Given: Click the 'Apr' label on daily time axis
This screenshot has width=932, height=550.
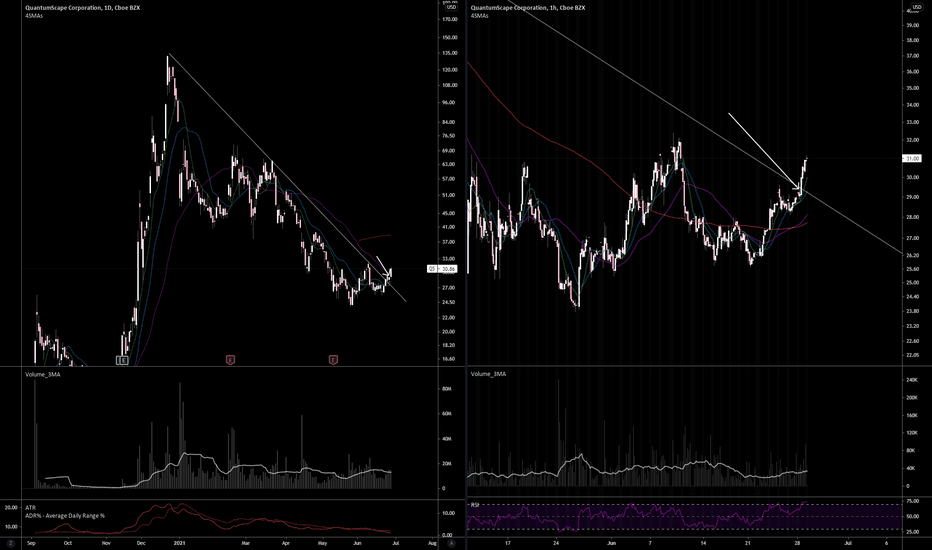Looking at the screenshot, I should click(x=285, y=543).
